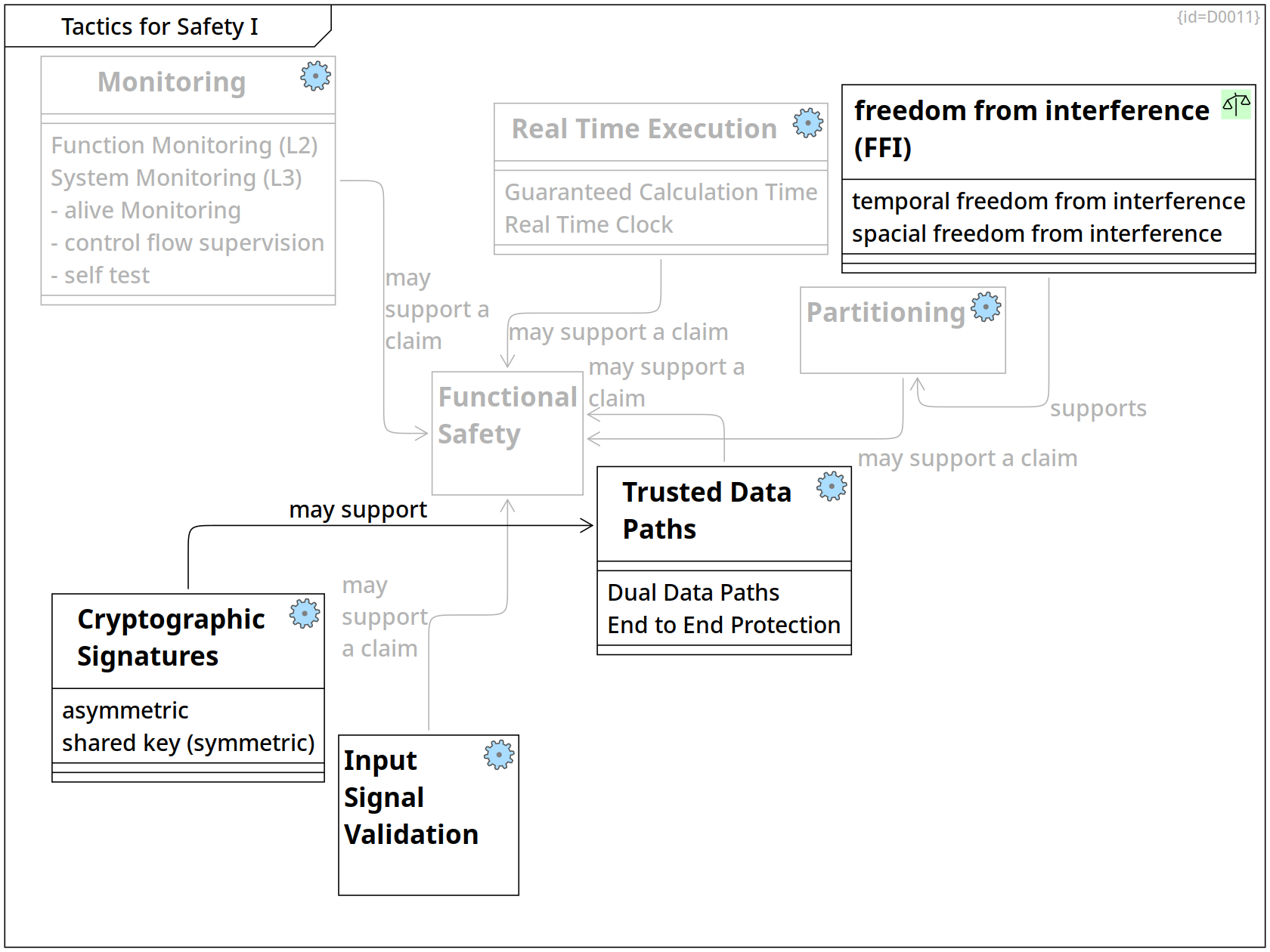1270x952 pixels.
Task: Select the Tactics for Safety I diagram title
Action: tap(160, 26)
